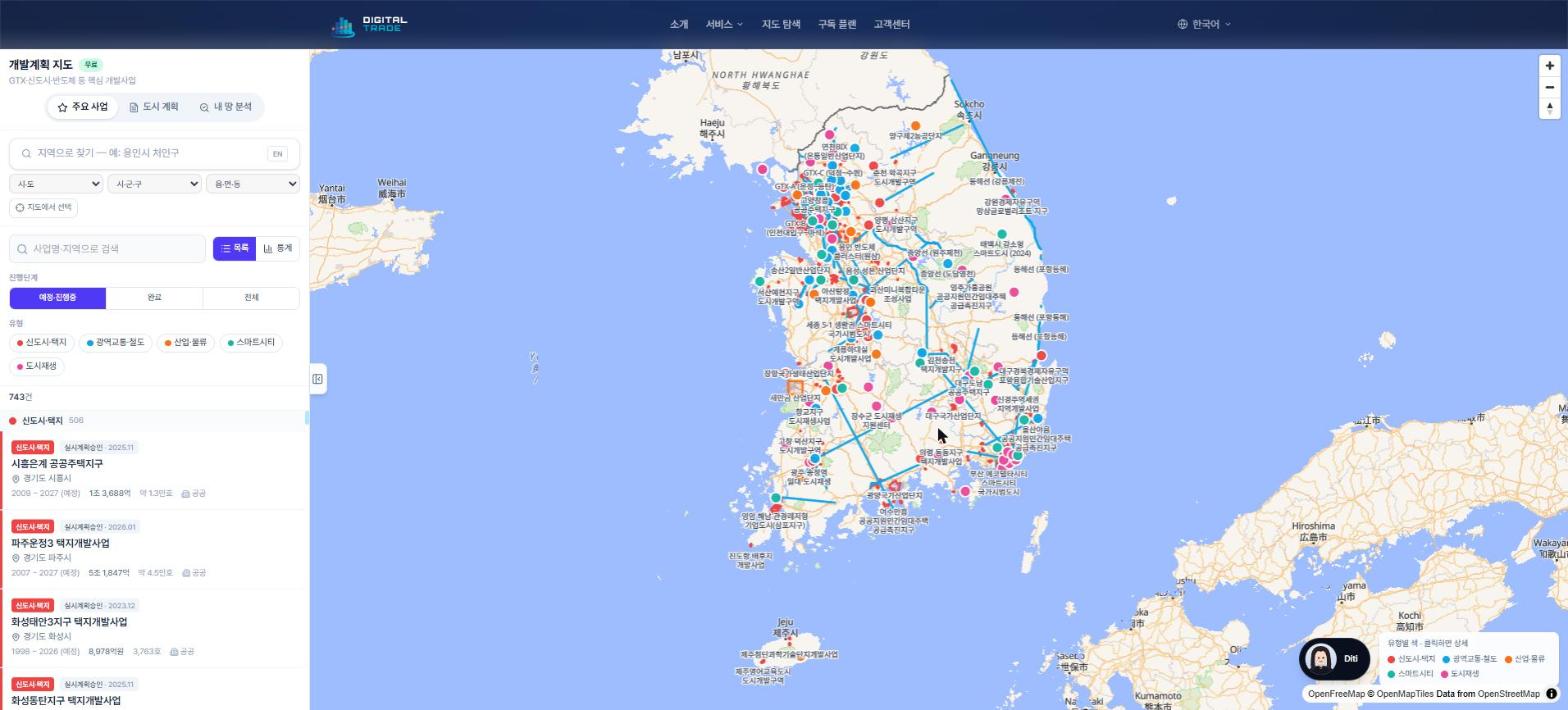The width and height of the screenshot is (1568, 710).
Task: Collapse the side panel with the toggle icon
Action: [x=317, y=379]
